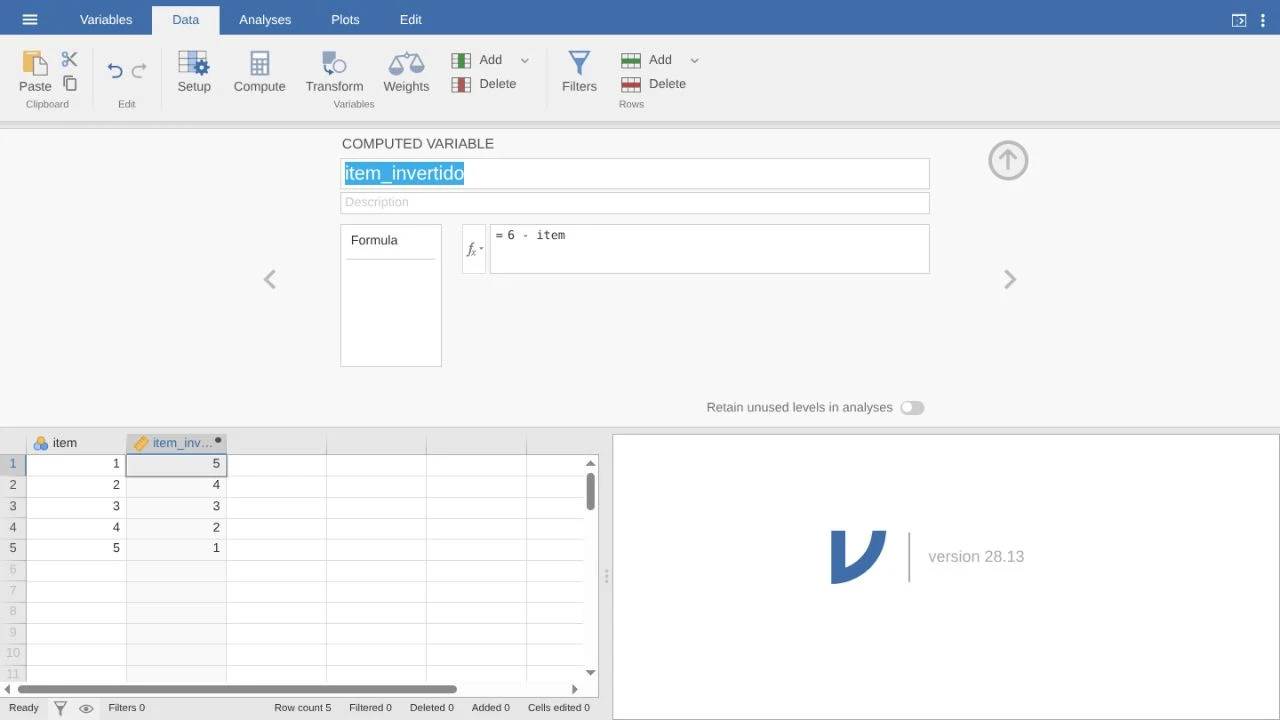The image size is (1280, 720).
Task: Open the Transform variable tool
Action: coord(334,71)
